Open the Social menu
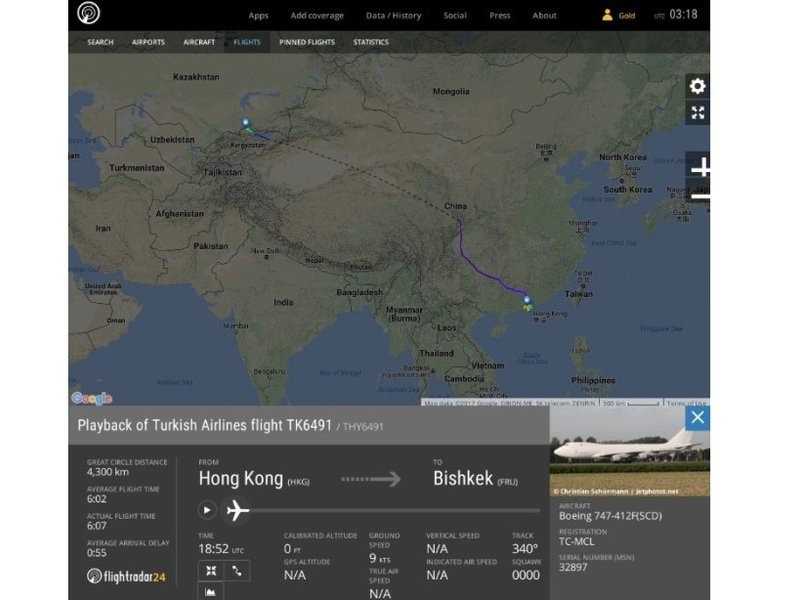Image resolution: width=801 pixels, height=600 pixels. pos(455,16)
